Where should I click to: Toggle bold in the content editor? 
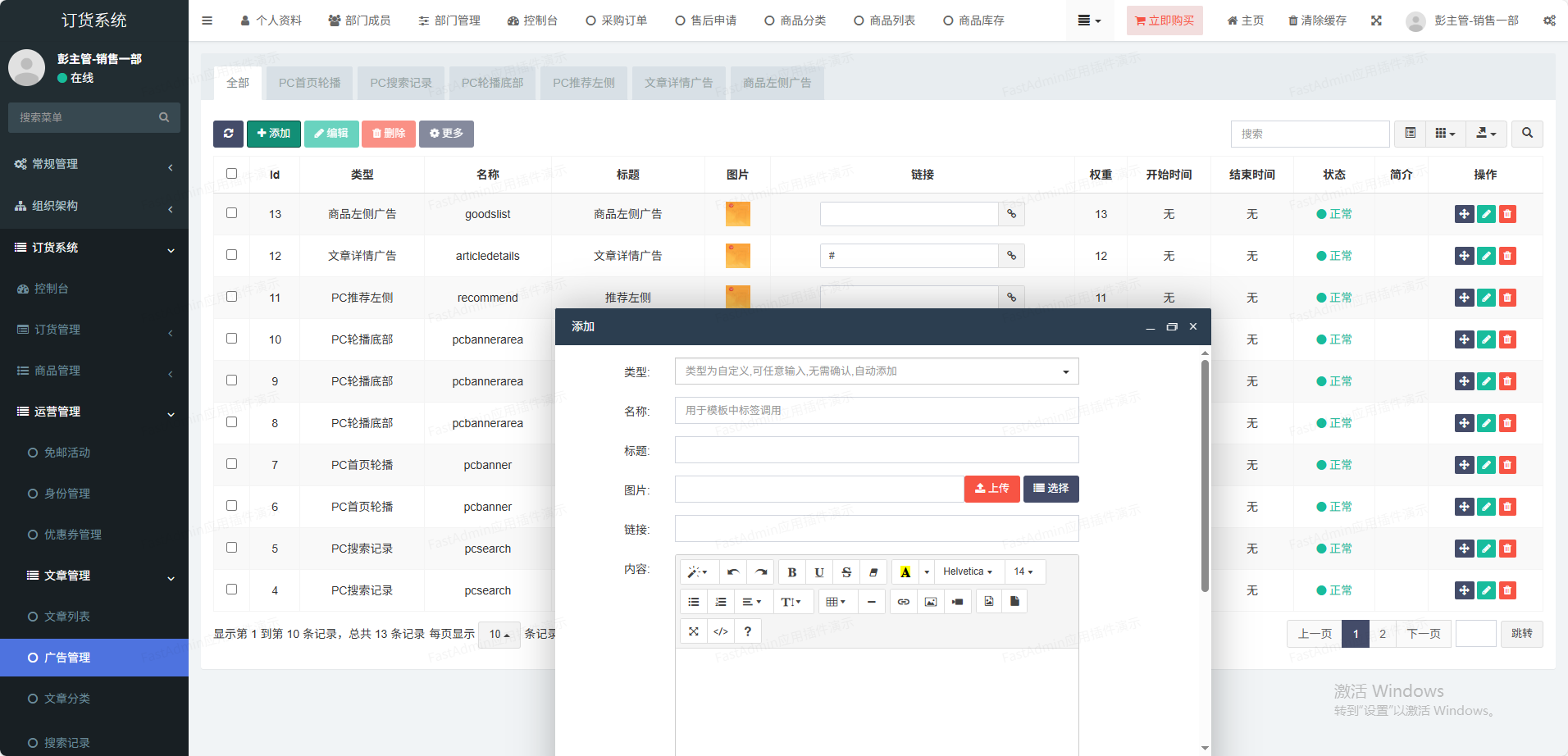[791, 572]
